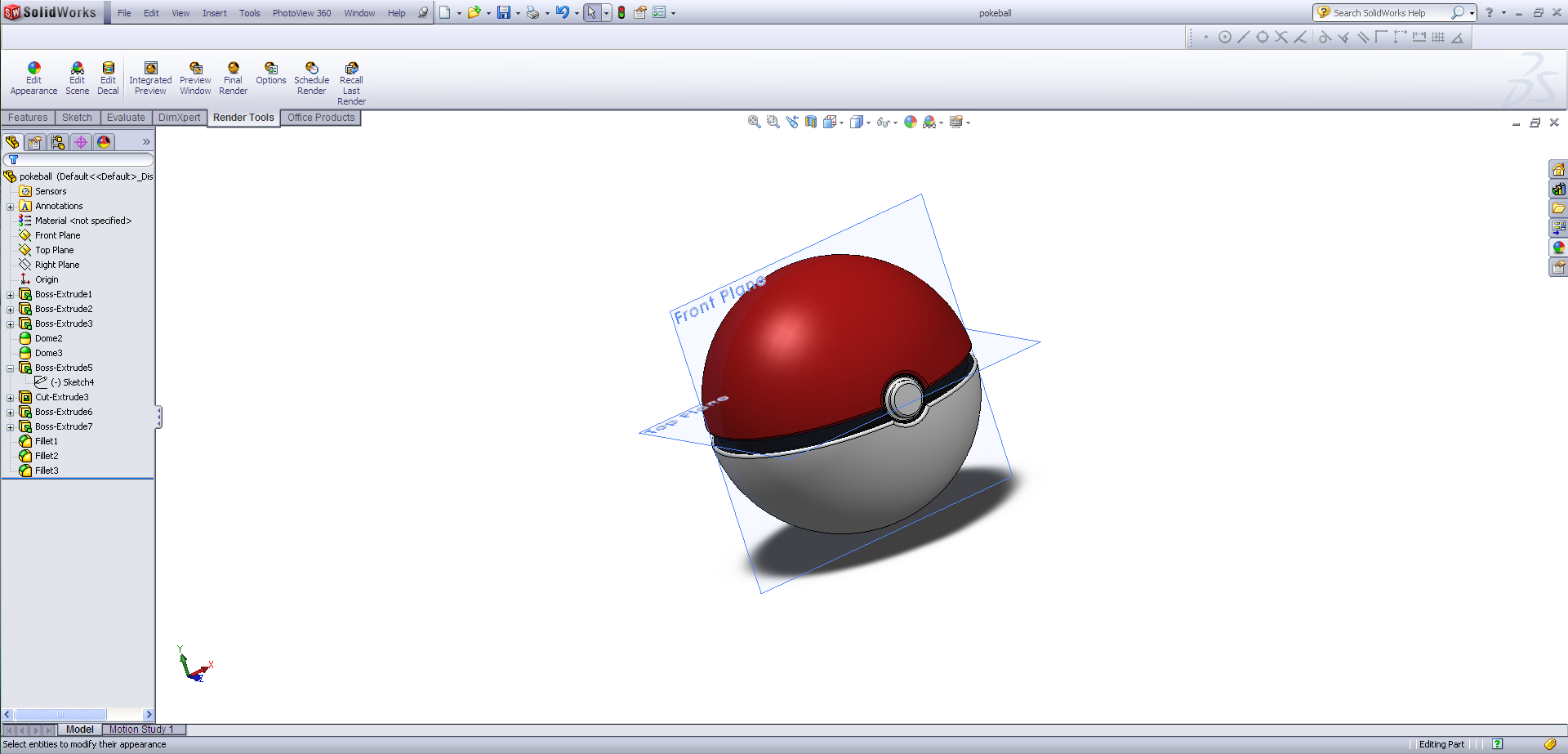
Task: Open the Motion Study 1 tab
Action: [x=141, y=729]
